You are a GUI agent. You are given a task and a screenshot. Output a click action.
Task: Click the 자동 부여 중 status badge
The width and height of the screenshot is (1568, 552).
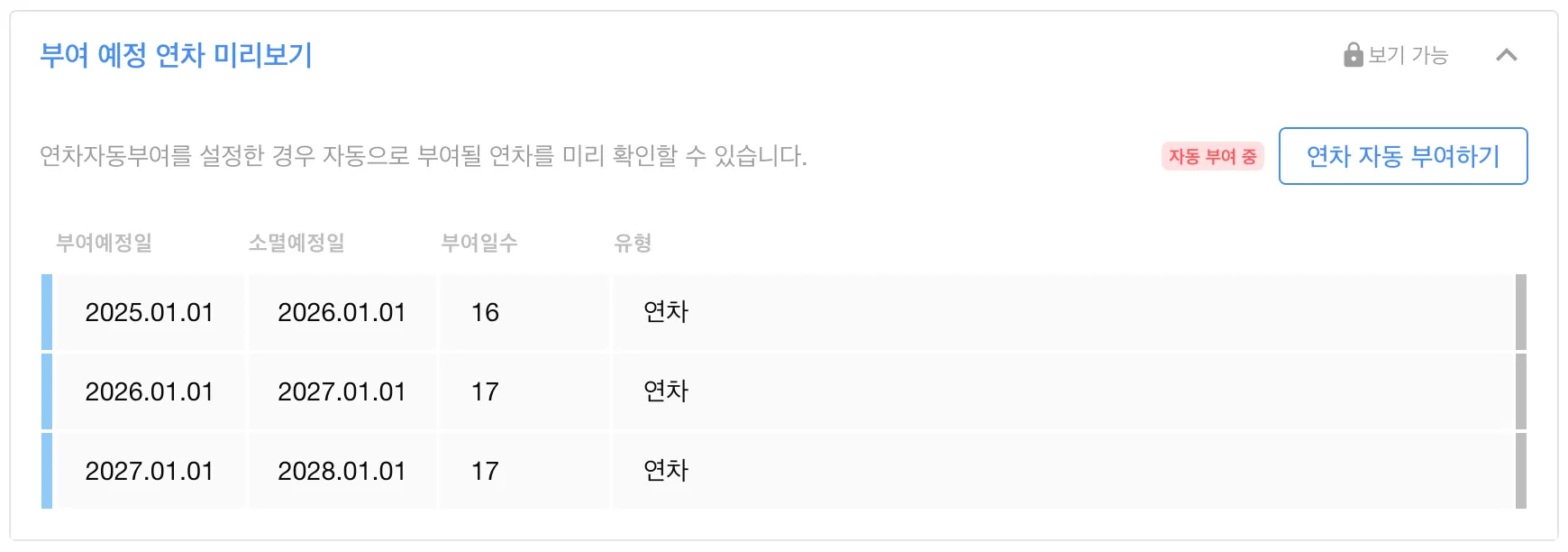[x=1212, y=156]
